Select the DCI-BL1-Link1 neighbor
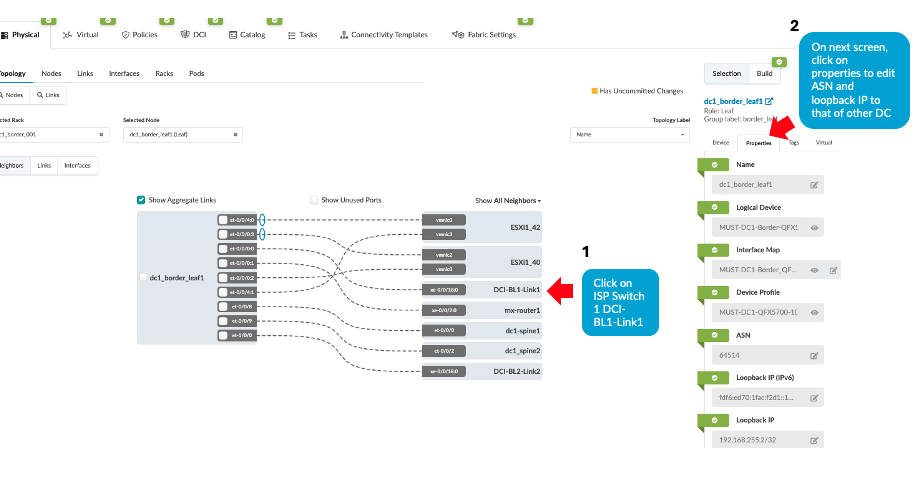The height and width of the screenshot is (479, 919). pyautogui.click(x=518, y=290)
